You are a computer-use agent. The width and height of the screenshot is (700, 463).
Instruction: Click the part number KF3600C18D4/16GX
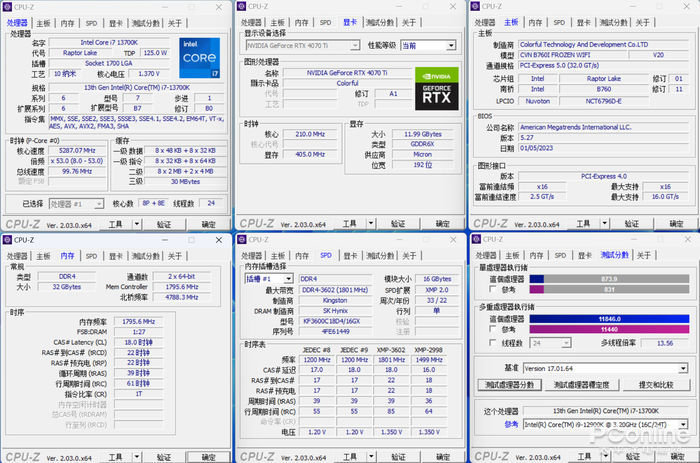click(x=335, y=321)
